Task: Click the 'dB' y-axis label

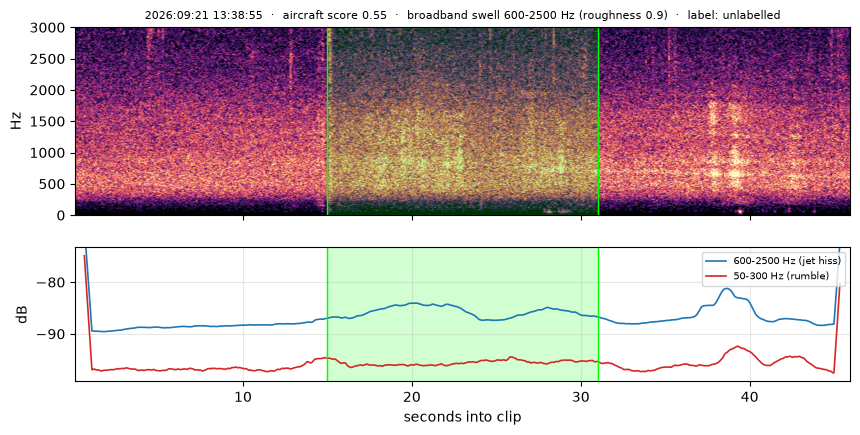Action: click(22, 314)
